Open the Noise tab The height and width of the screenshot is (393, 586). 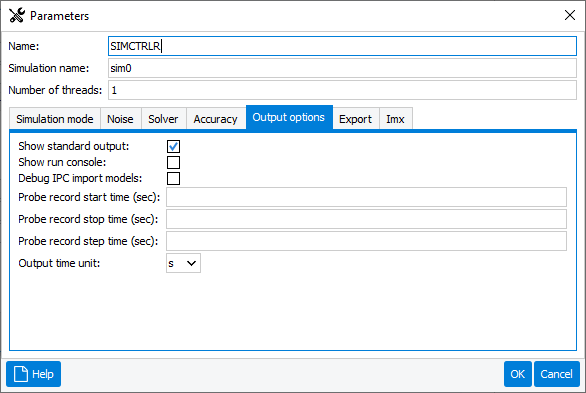[120, 119]
